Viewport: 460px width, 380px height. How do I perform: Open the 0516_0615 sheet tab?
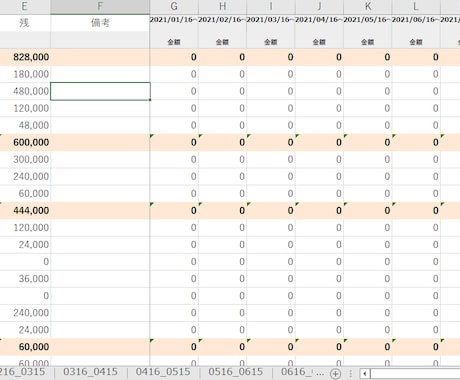coord(236,372)
